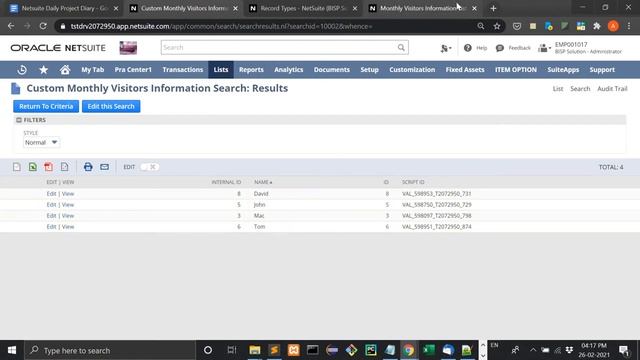Print the search results
The image size is (640, 360).
(x=88, y=167)
